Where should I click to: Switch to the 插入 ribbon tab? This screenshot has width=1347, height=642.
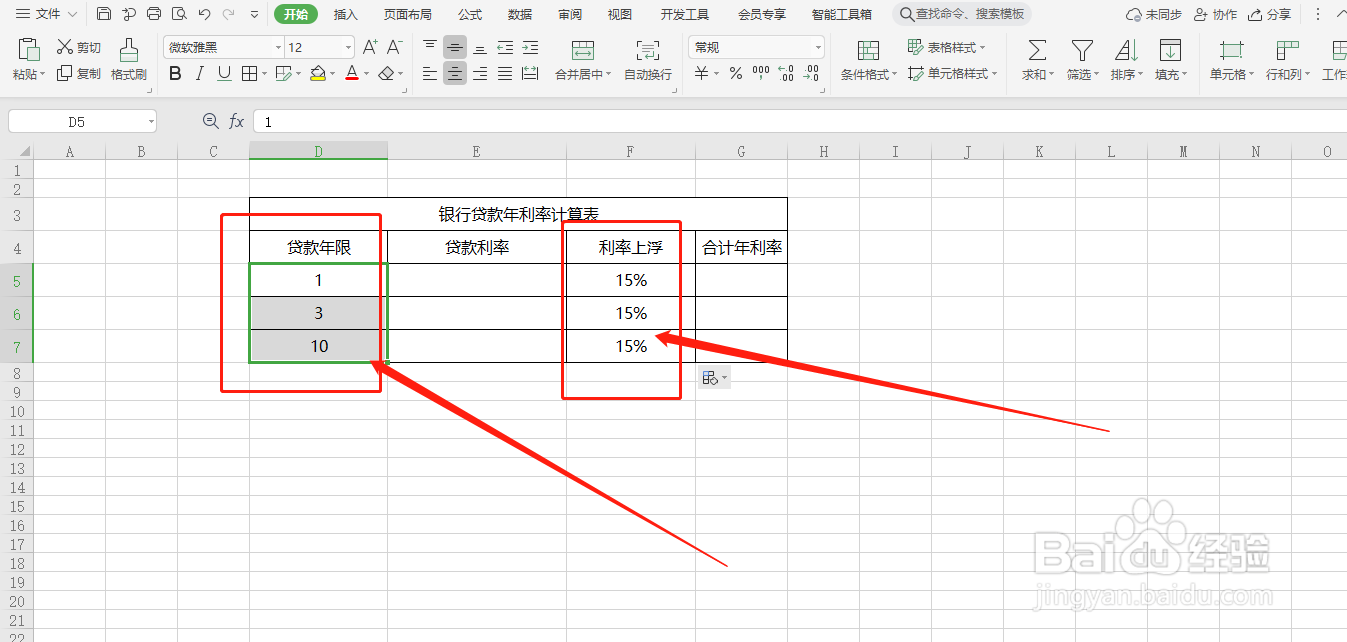tap(345, 14)
